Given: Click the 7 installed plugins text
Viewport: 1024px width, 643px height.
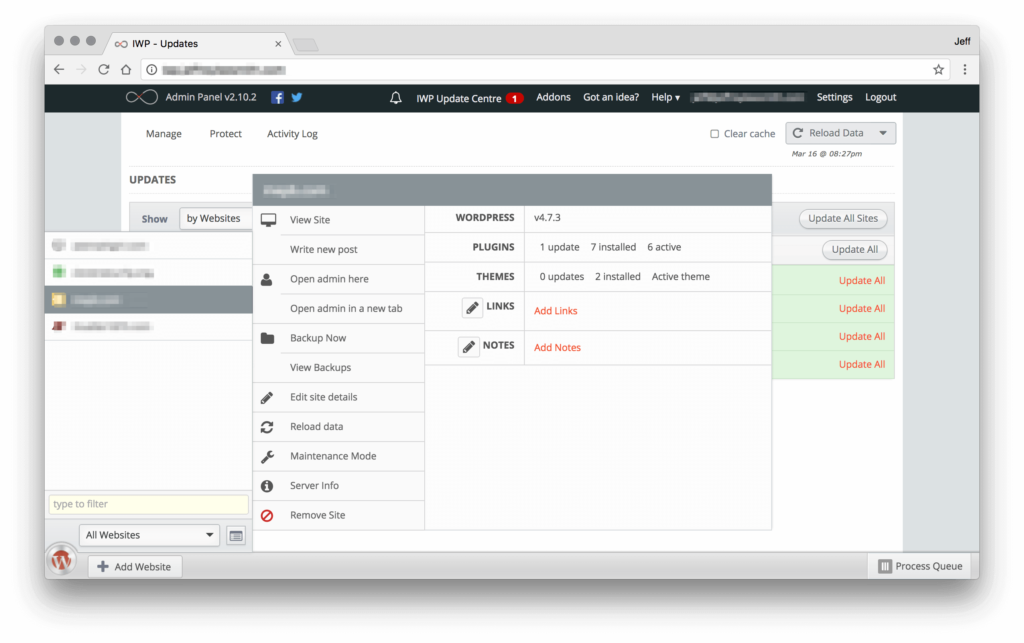Looking at the screenshot, I should click(613, 247).
